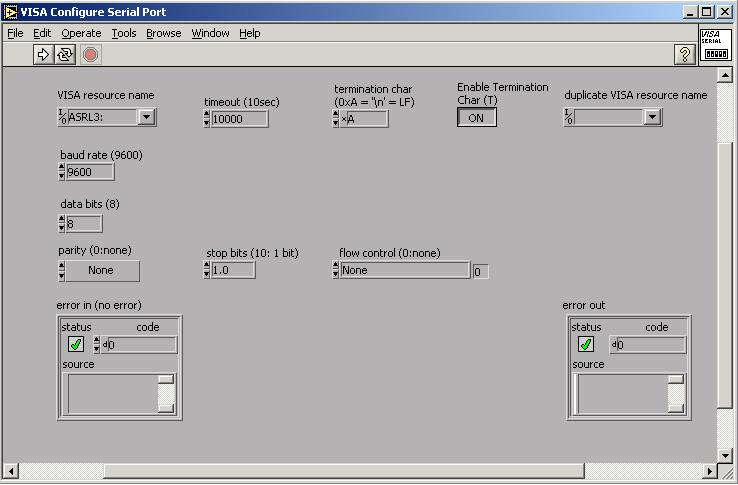This screenshot has width=738, height=485.
Task: Click error in source text box
Action: 113,394
